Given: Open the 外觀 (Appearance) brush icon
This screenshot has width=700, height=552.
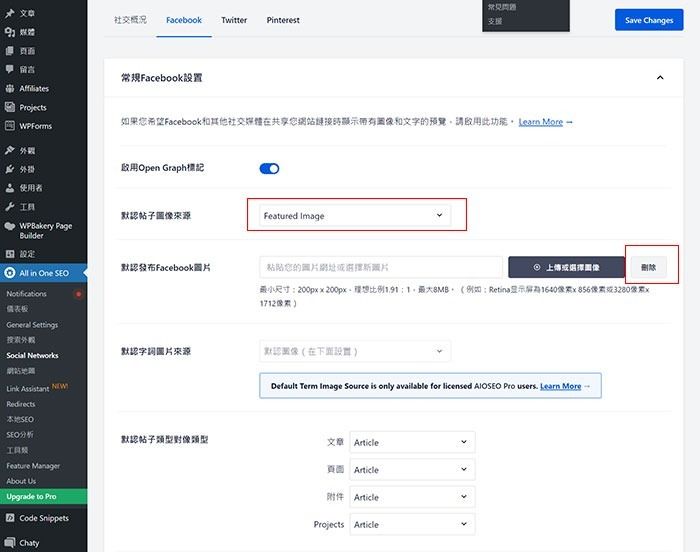Looking at the screenshot, I should [x=10, y=151].
